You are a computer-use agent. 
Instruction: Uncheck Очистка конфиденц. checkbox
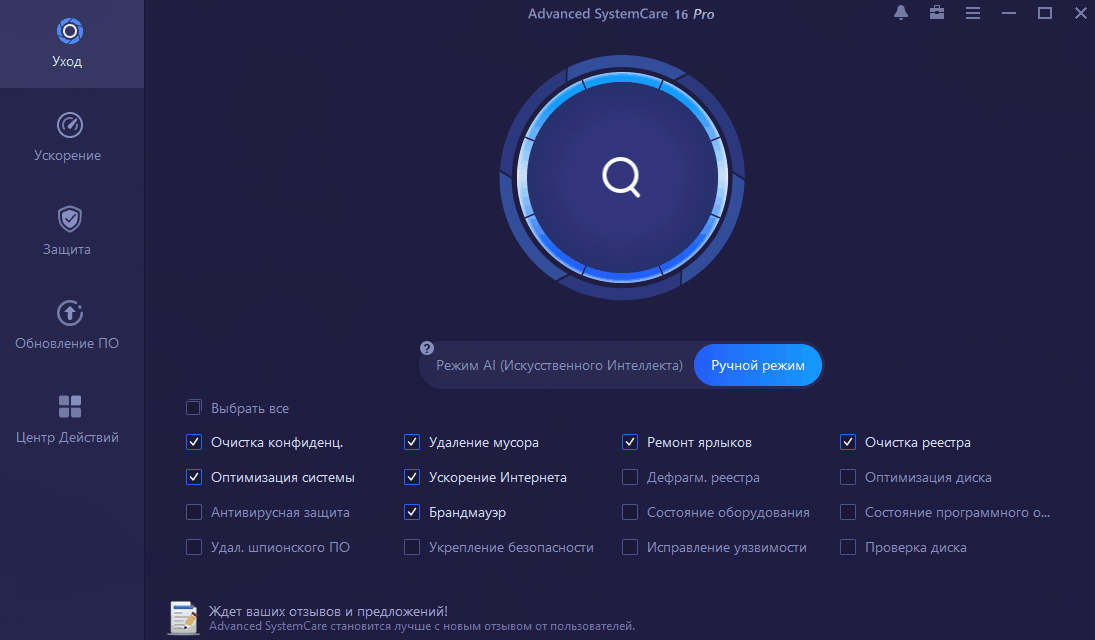(193, 442)
